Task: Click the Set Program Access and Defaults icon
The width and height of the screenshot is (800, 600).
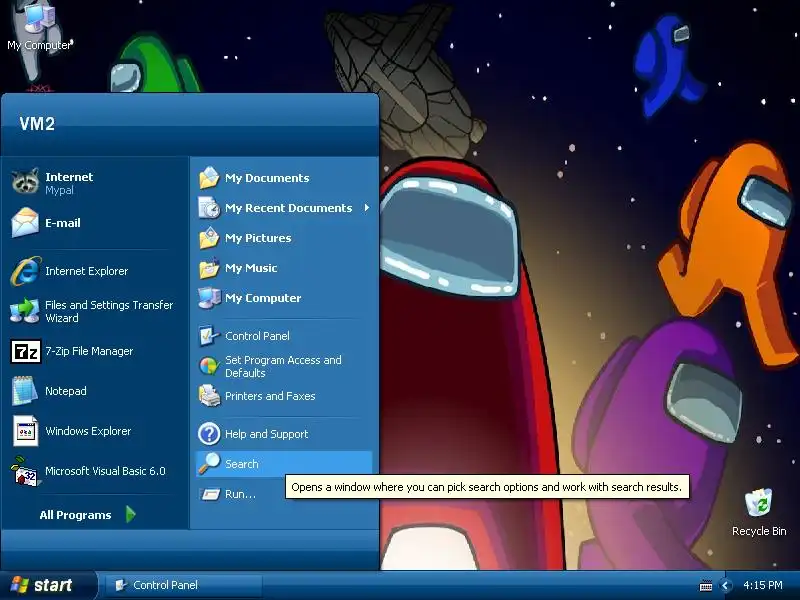Action: [209, 366]
